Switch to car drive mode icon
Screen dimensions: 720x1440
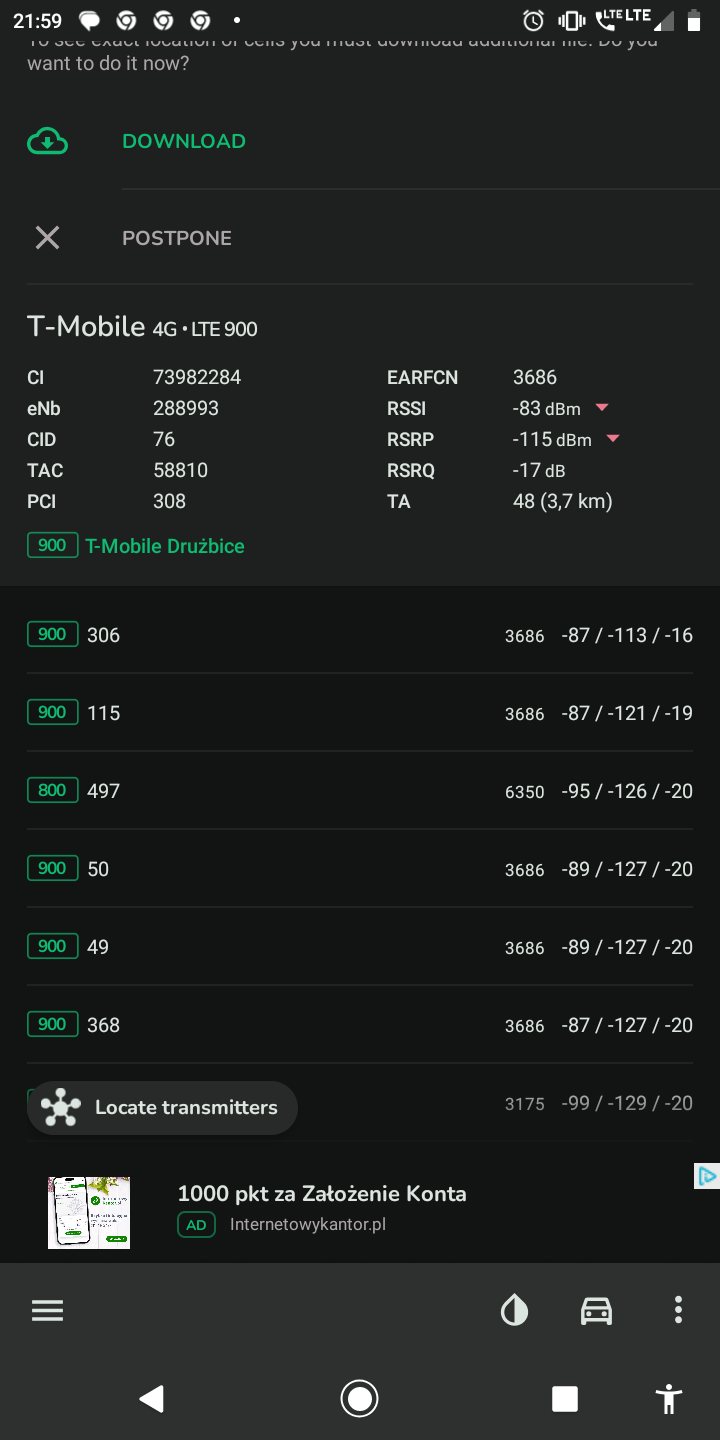coord(596,1310)
